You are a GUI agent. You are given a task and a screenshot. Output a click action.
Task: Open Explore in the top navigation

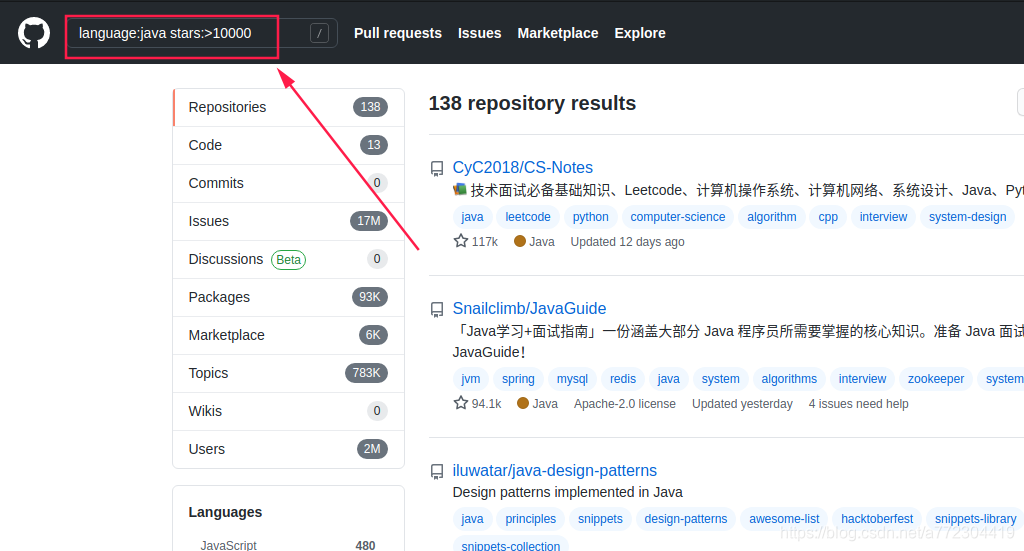tap(640, 33)
